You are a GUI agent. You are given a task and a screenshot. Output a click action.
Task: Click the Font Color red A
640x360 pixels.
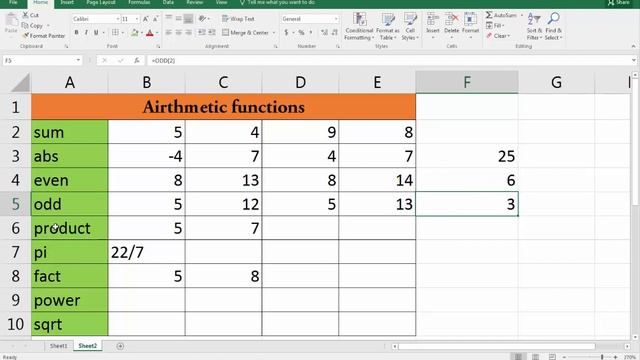click(x=150, y=32)
